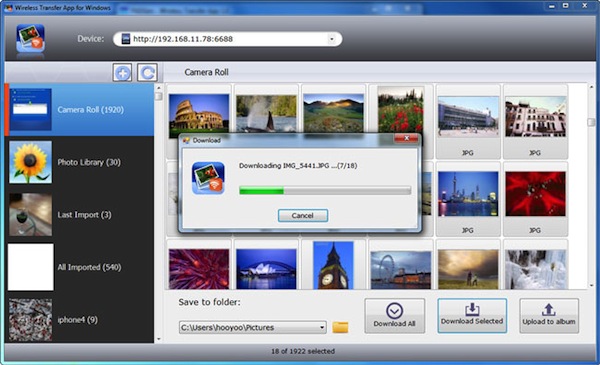Click the download progress bar
This screenshot has width=600, height=365.
tap(325, 190)
